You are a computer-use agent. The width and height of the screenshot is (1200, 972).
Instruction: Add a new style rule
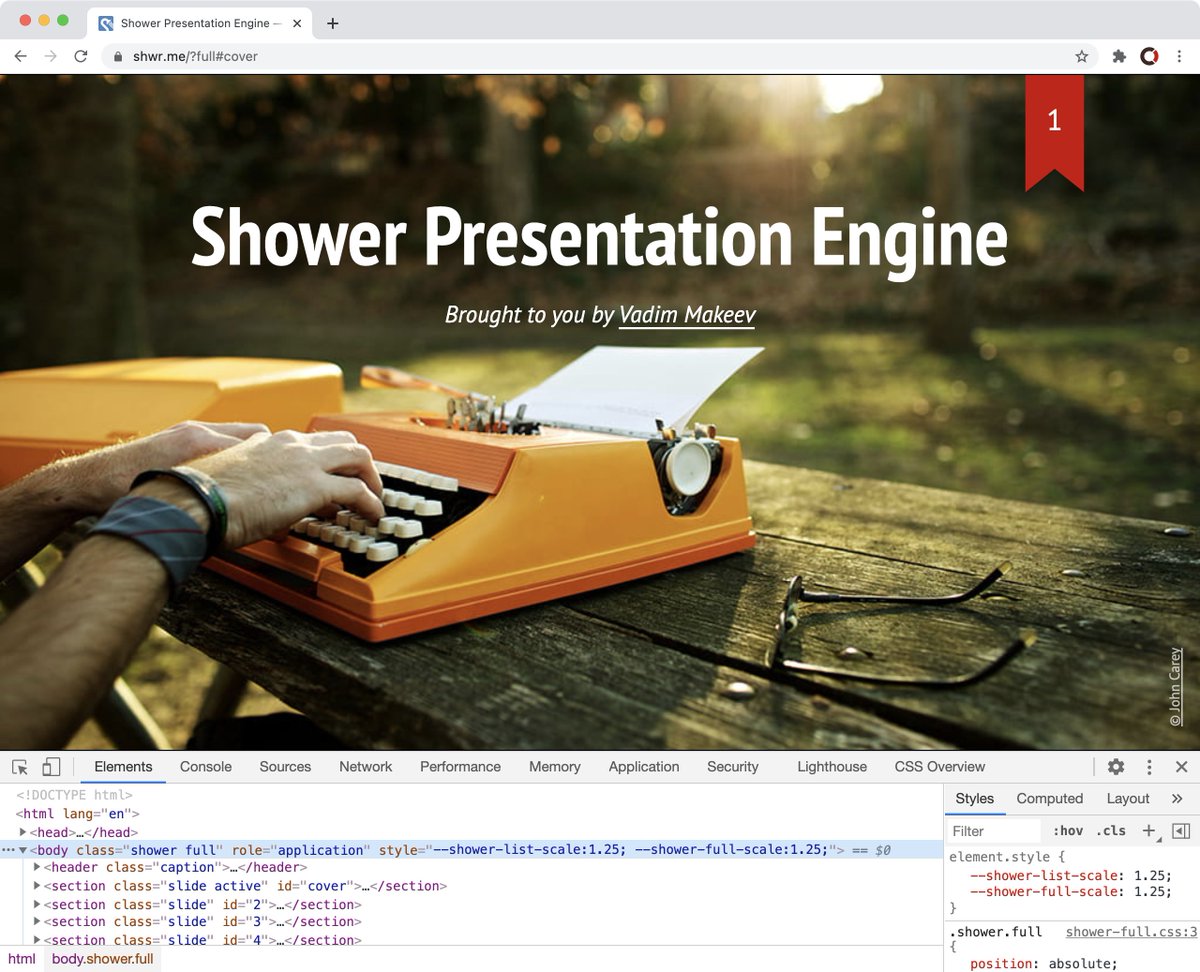(x=1149, y=830)
